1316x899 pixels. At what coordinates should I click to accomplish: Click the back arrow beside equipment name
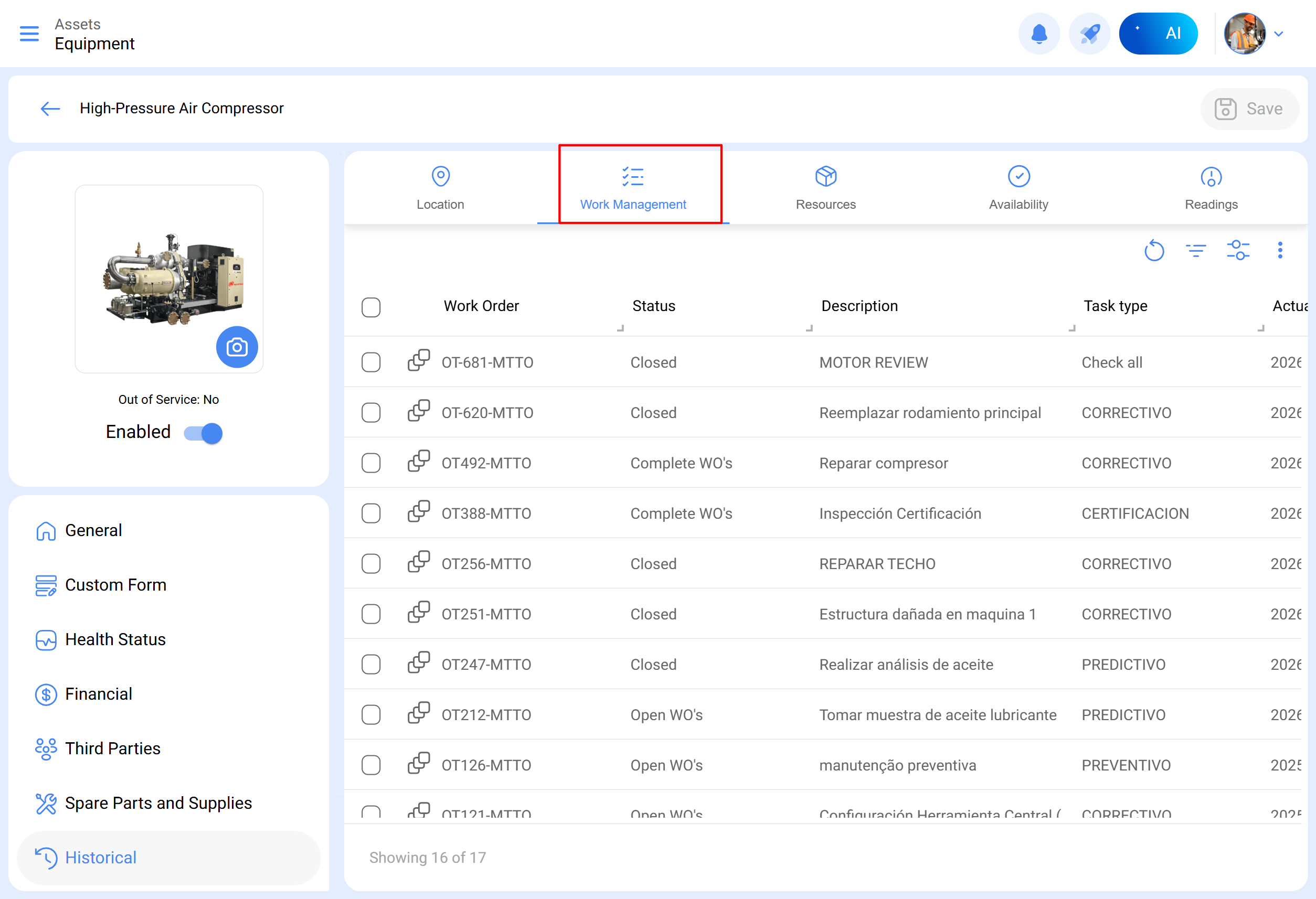[50, 109]
